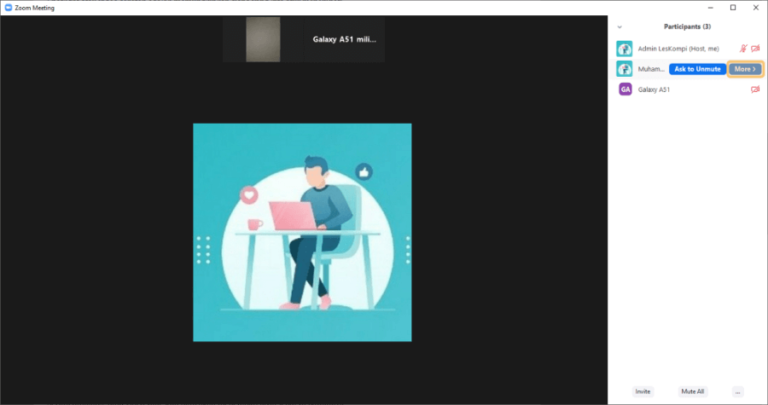Click the Participants (3) panel title
Viewport: 768px width, 405px height.
687,26
